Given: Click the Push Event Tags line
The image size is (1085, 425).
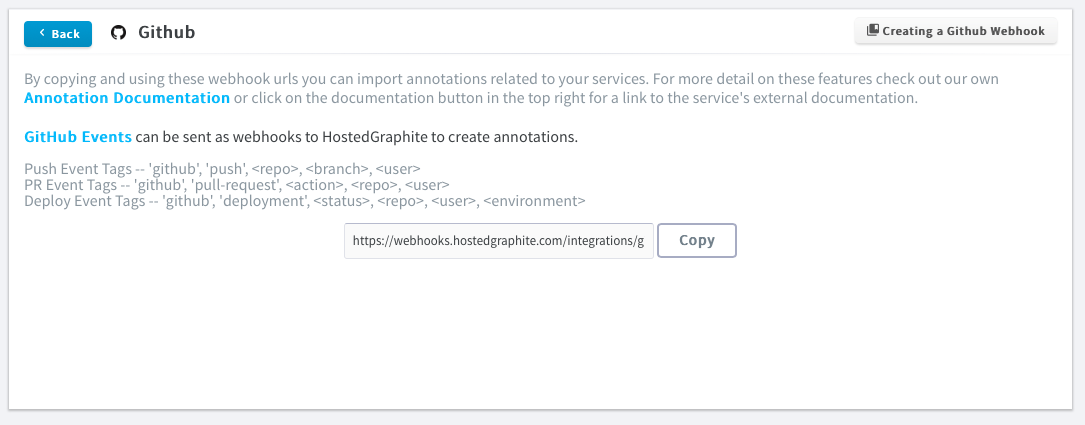Looking at the screenshot, I should coord(222,169).
